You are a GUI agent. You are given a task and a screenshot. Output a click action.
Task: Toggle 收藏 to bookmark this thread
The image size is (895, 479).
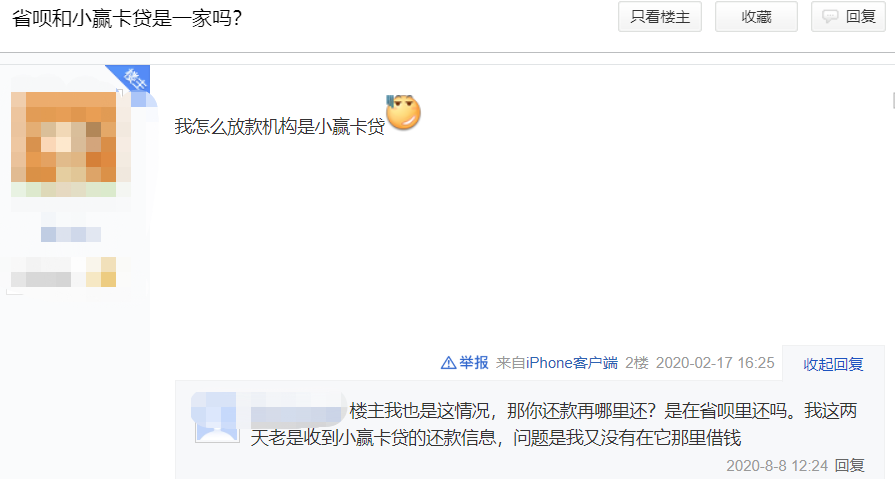[756, 17]
